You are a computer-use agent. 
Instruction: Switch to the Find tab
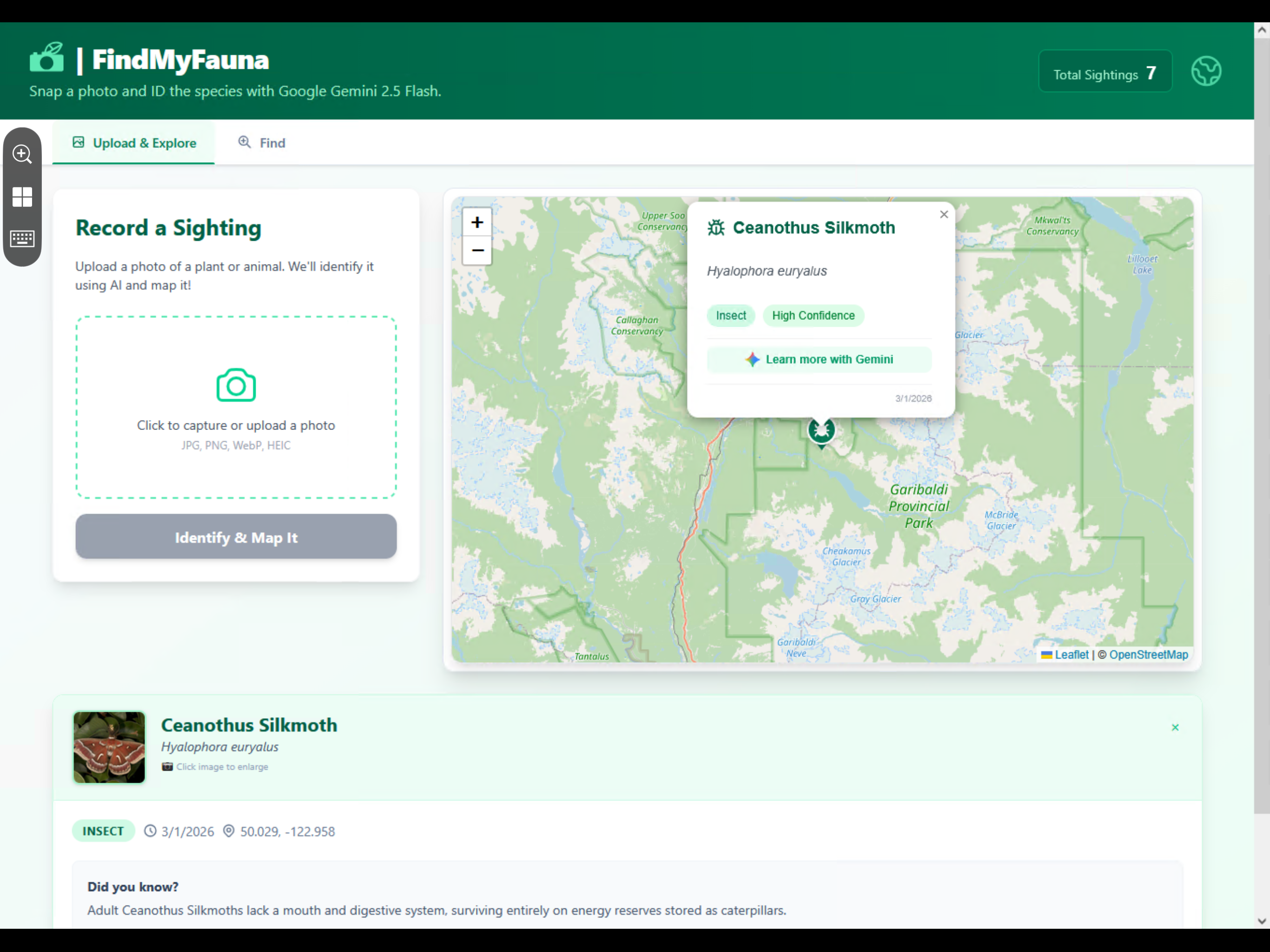262,143
